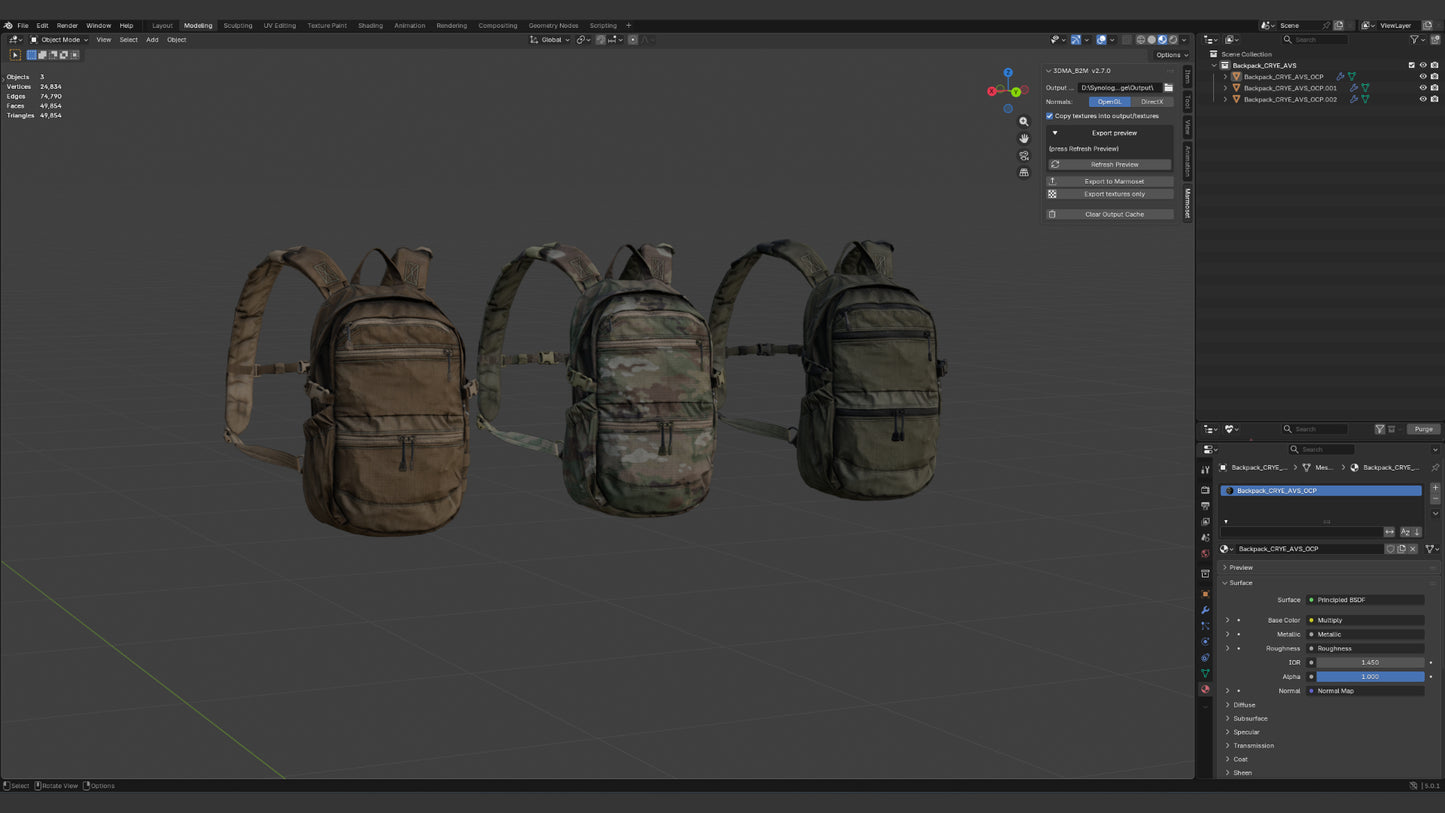Hide Backpack_CRYE_AVS collection in viewport
The width and height of the screenshot is (1445, 813).
1423,65
